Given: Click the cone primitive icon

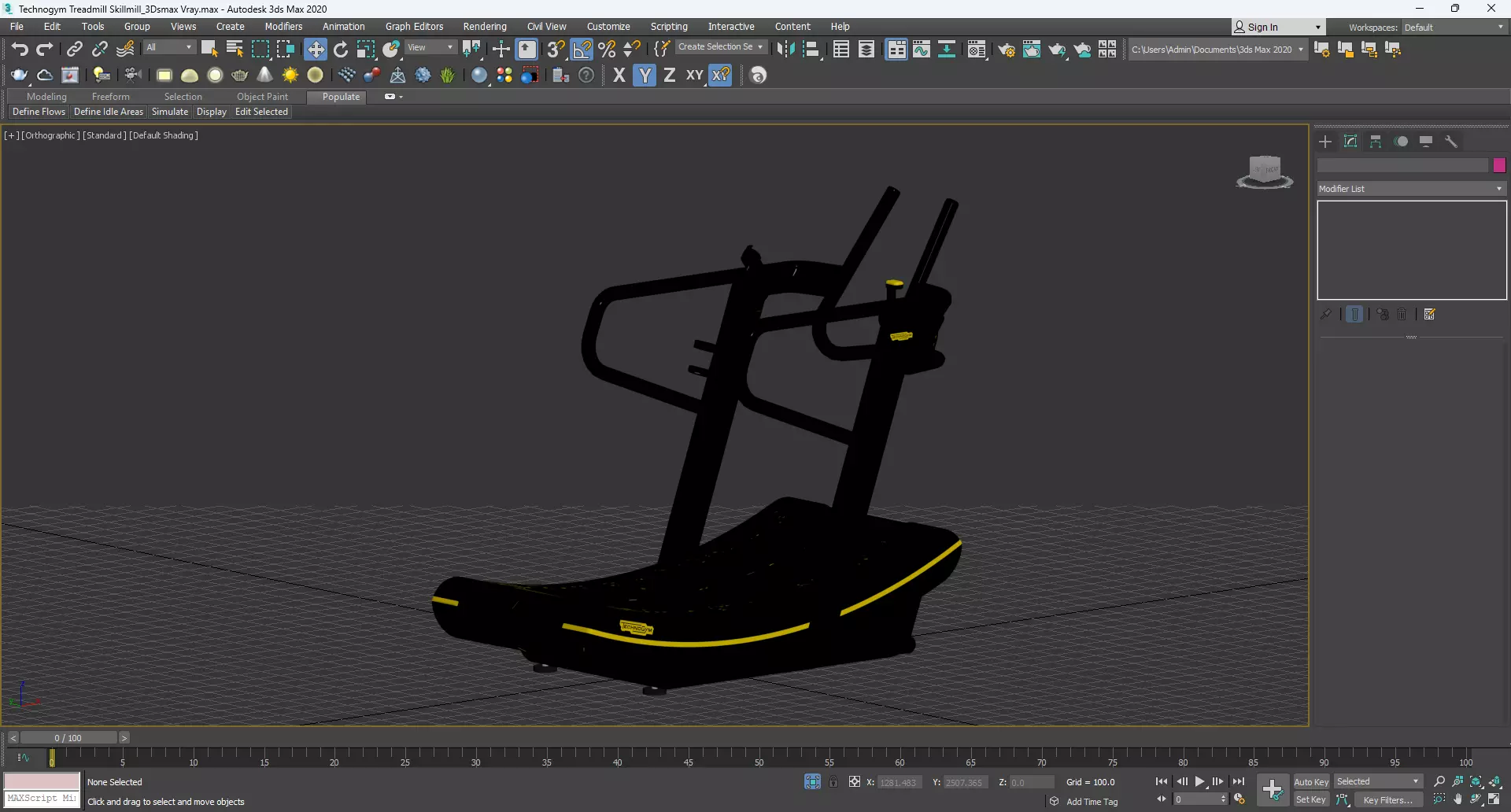Looking at the screenshot, I should 265,76.
